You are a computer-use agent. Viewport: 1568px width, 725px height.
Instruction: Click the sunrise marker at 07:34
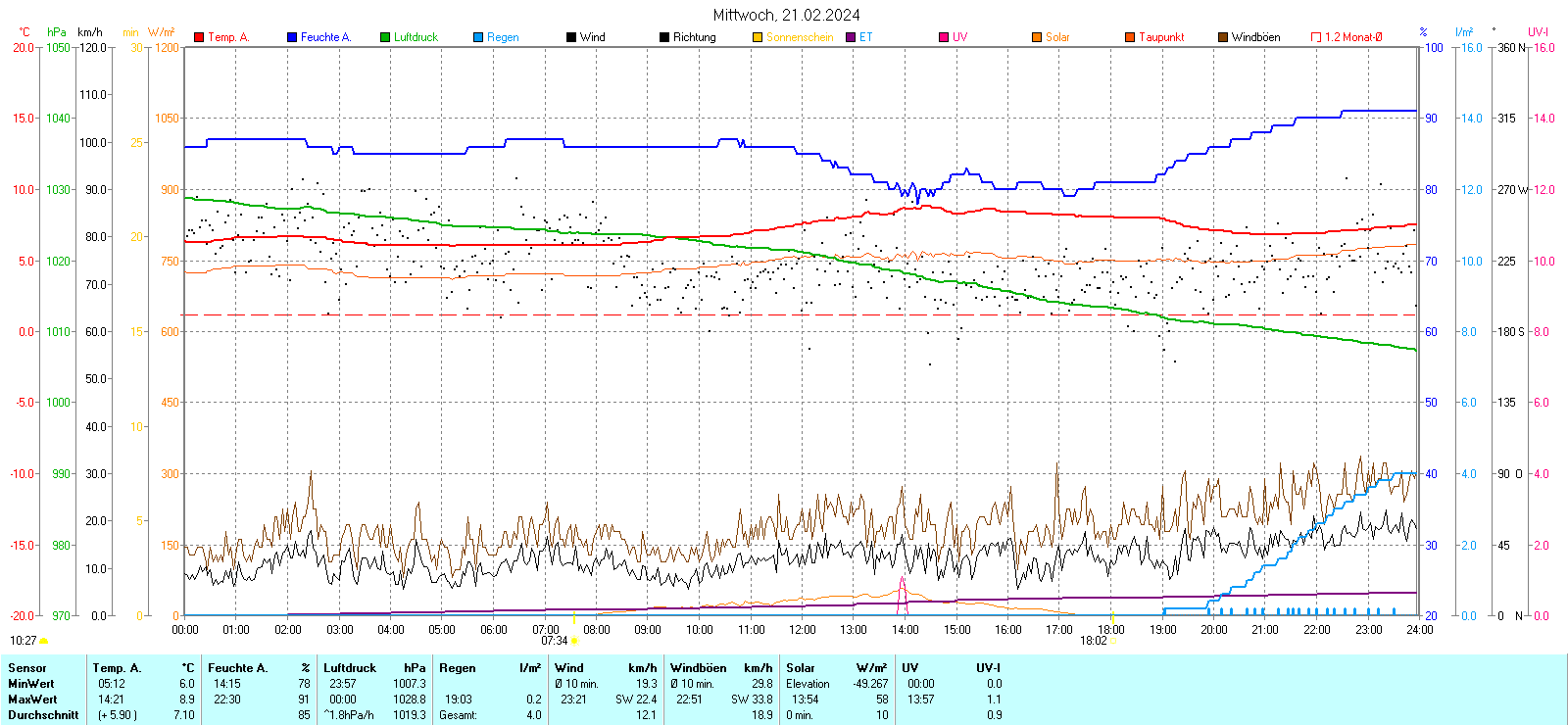click(574, 641)
